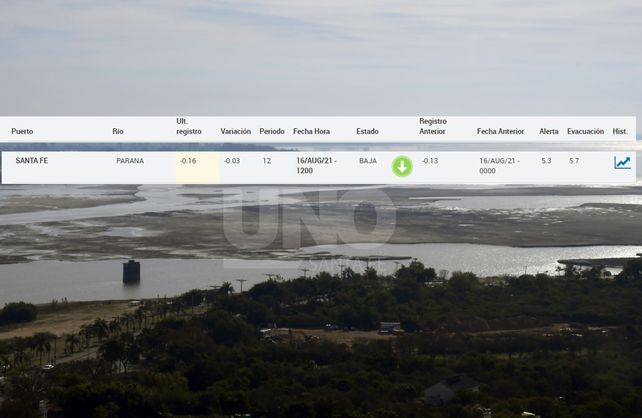Click the Ult. registro column header
This screenshot has height=418, width=642.
coord(189,126)
